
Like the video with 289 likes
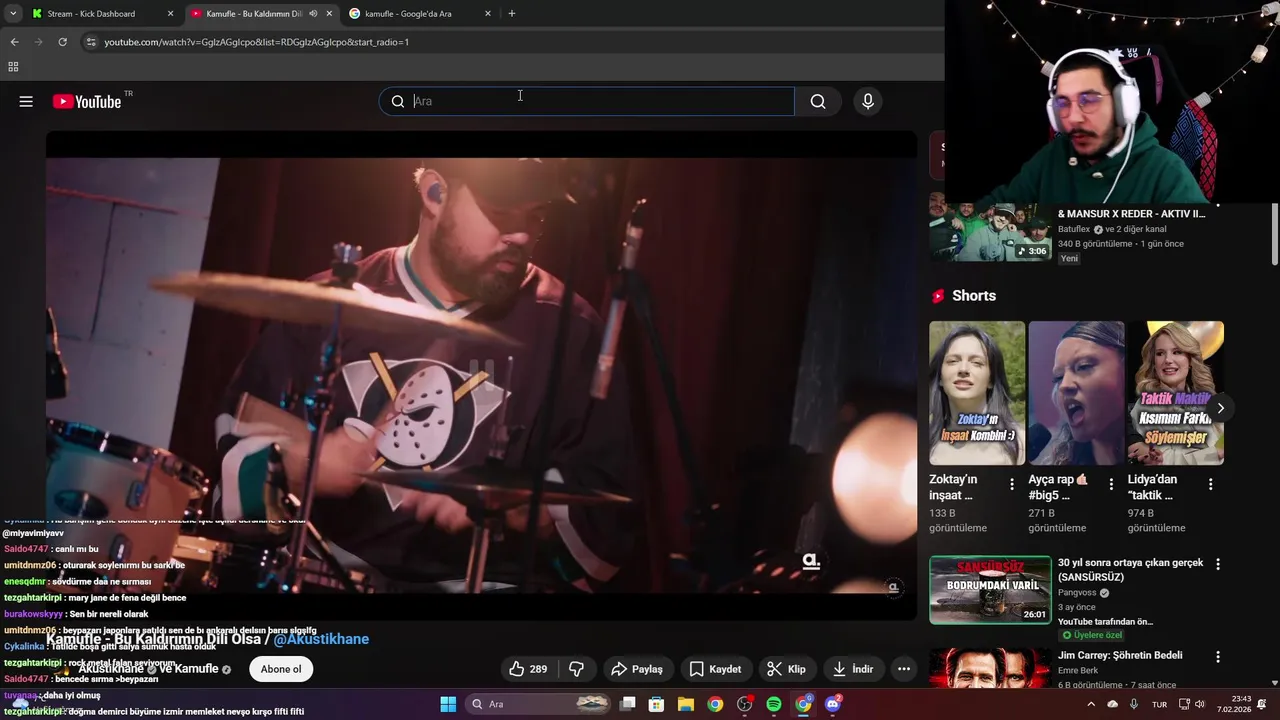tap(528, 669)
